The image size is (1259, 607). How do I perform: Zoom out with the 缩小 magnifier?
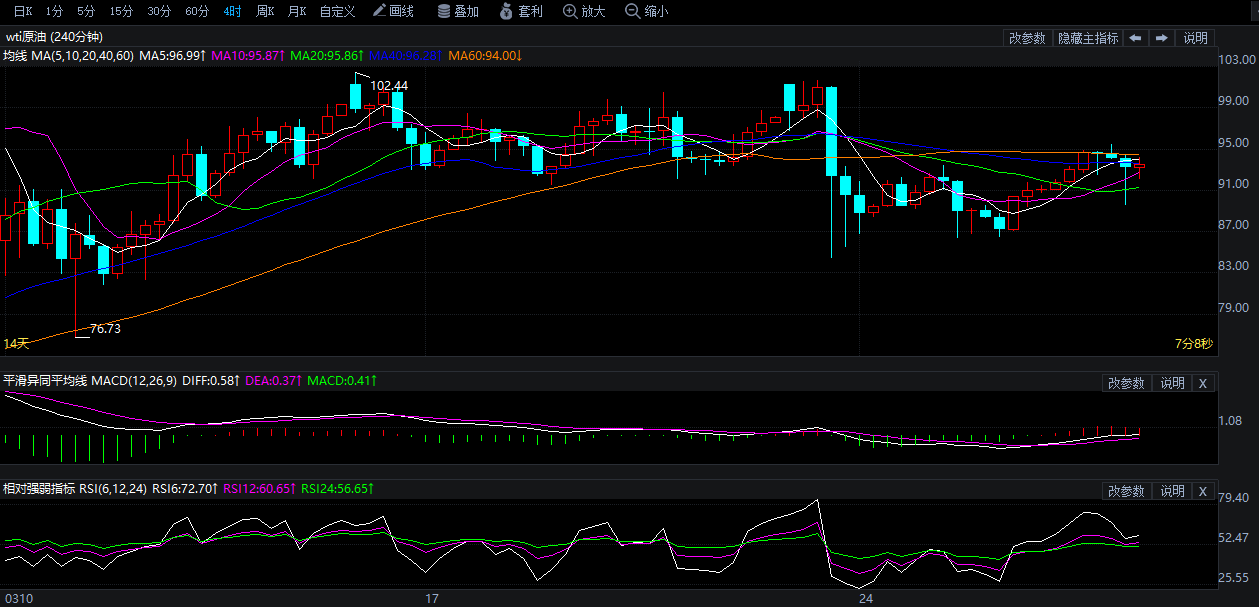click(646, 12)
